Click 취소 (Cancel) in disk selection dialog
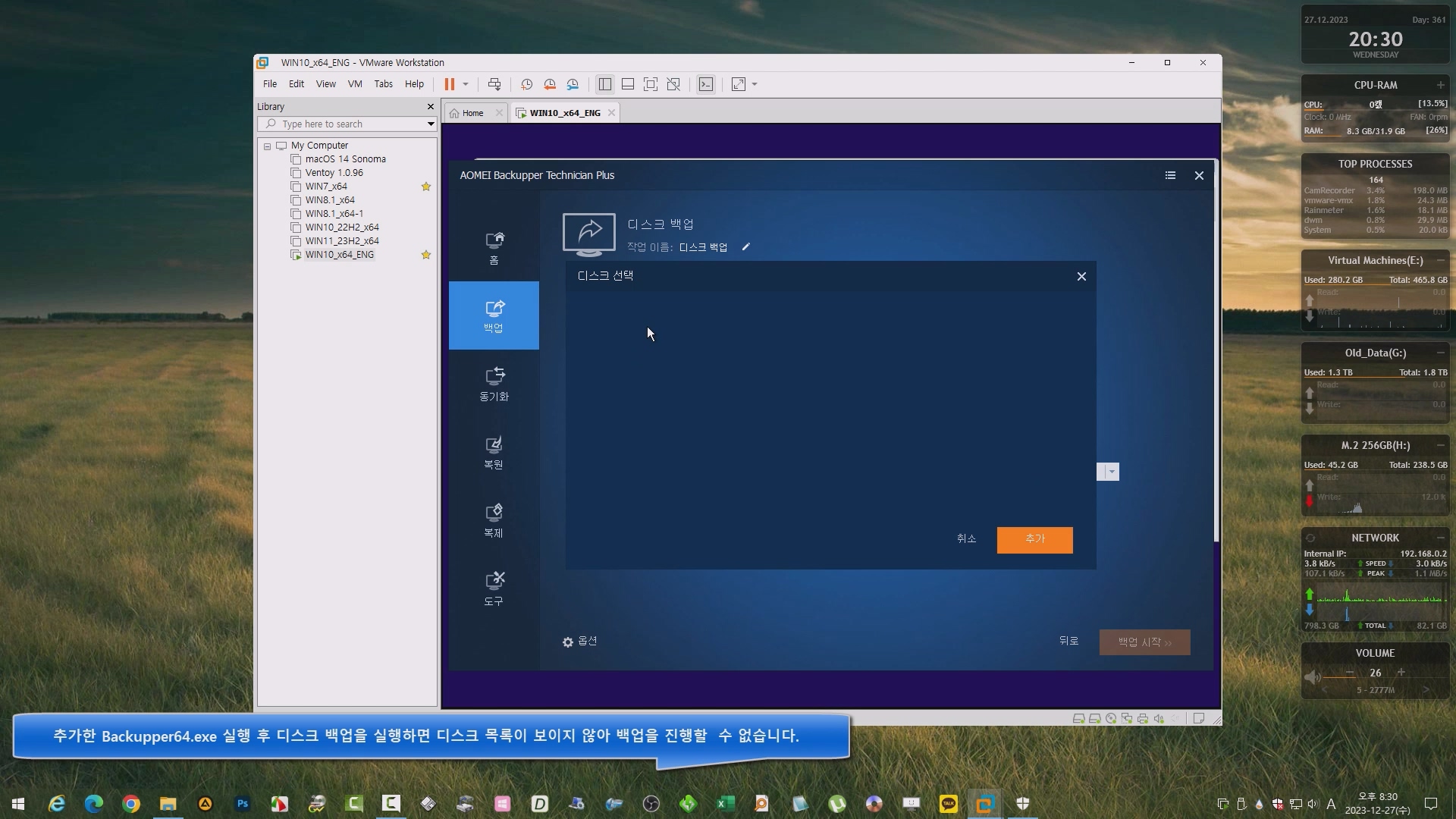 (966, 538)
